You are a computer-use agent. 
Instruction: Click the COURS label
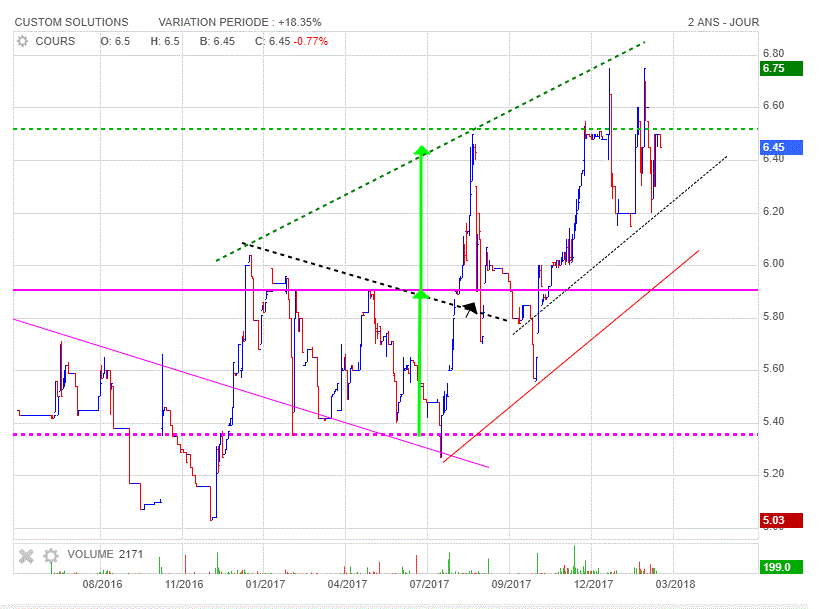(55, 41)
